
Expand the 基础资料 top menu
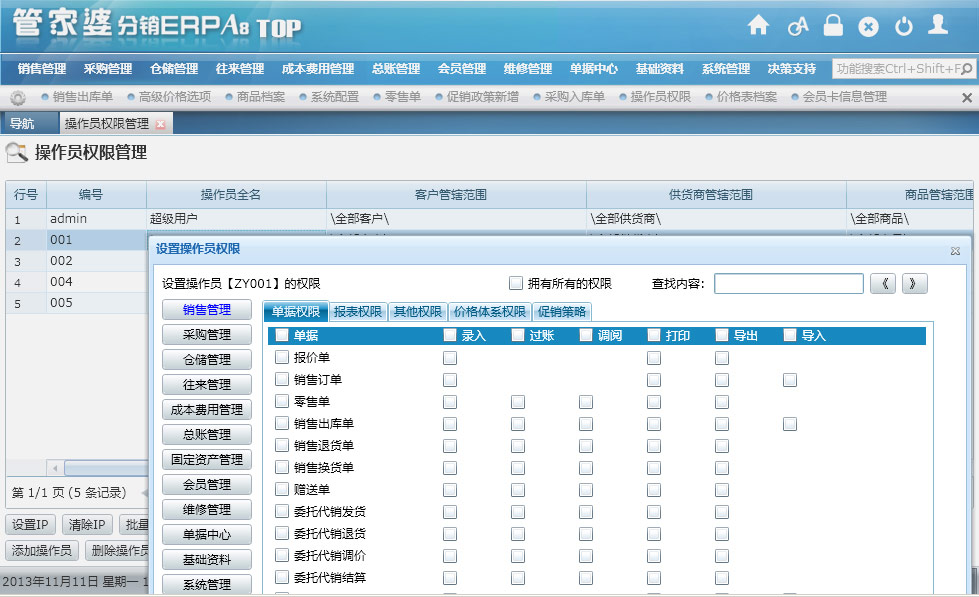pyautogui.click(x=660, y=69)
